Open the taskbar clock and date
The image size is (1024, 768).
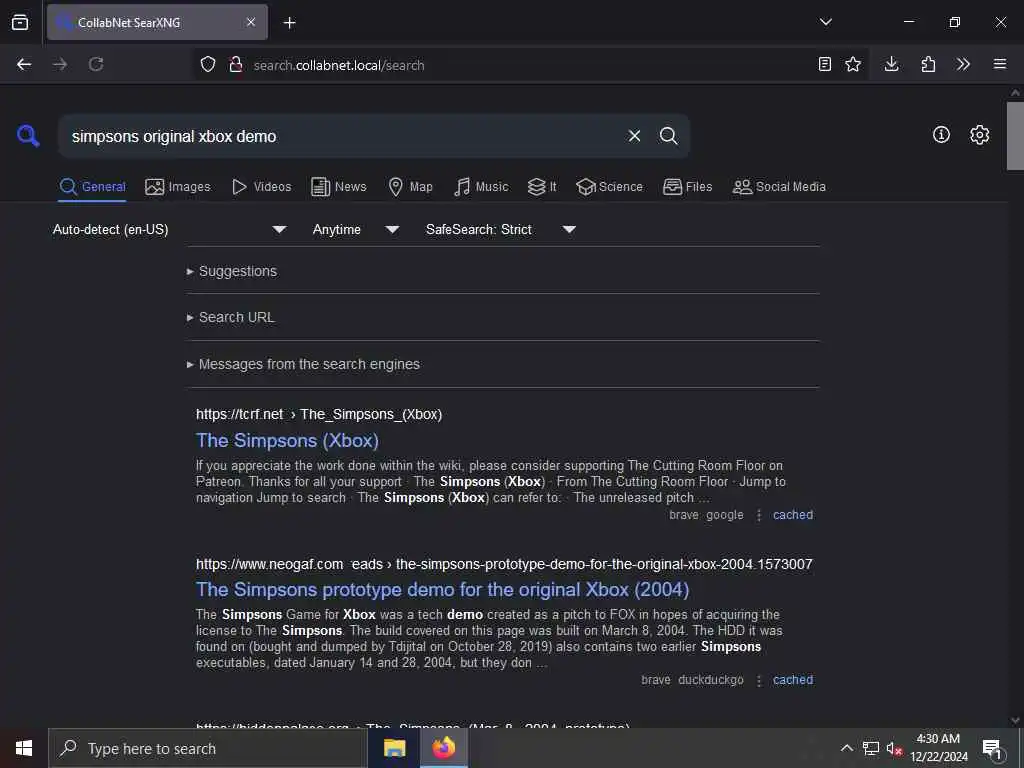coord(938,748)
